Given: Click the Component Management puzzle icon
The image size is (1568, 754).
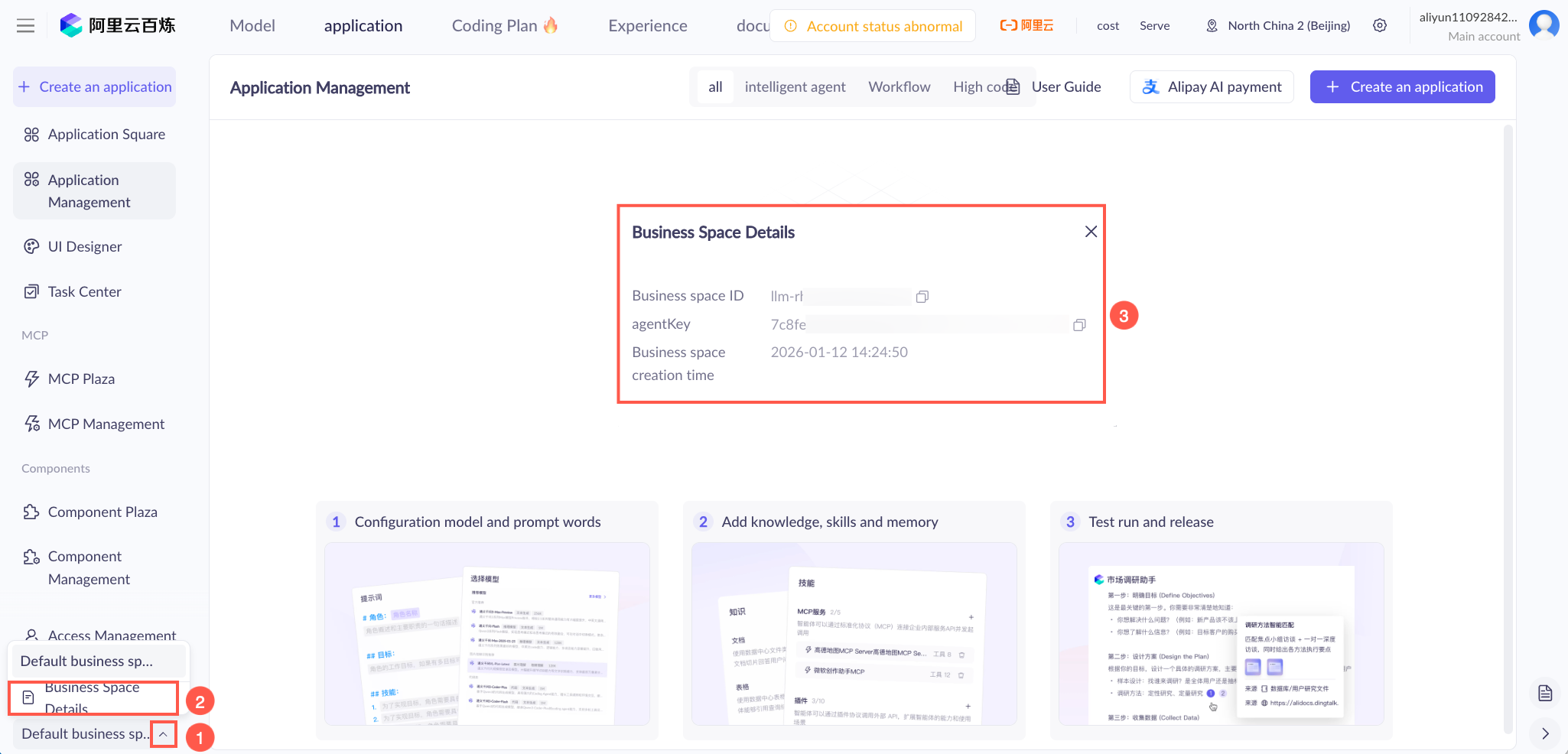Looking at the screenshot, I should click(x=31, y=557).
